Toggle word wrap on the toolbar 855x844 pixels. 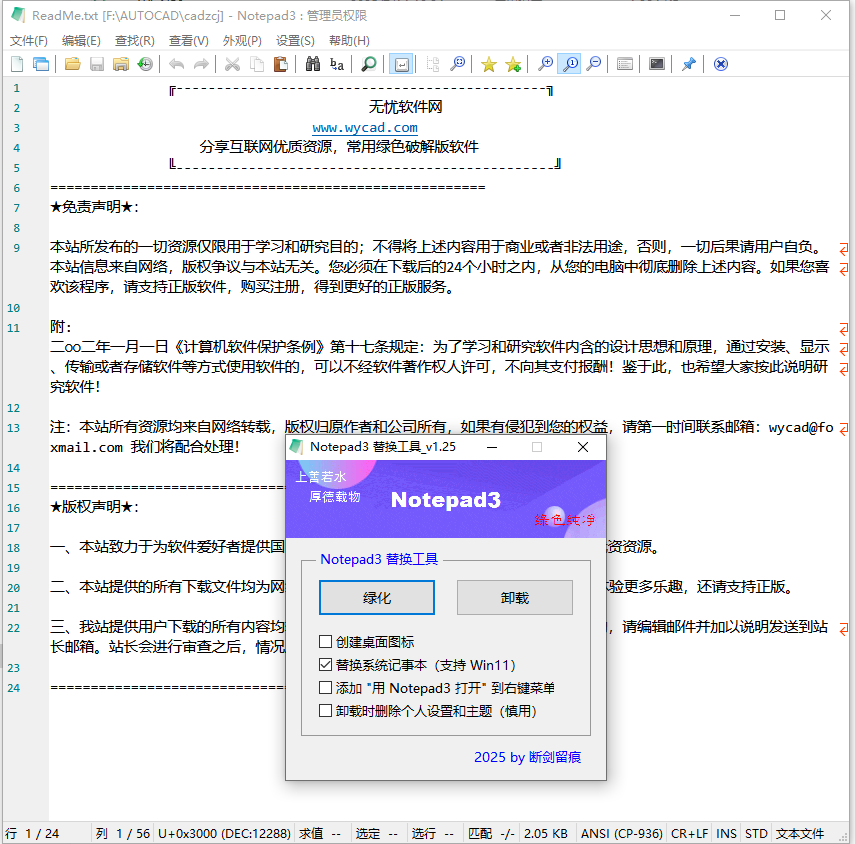tap(401, 64)
